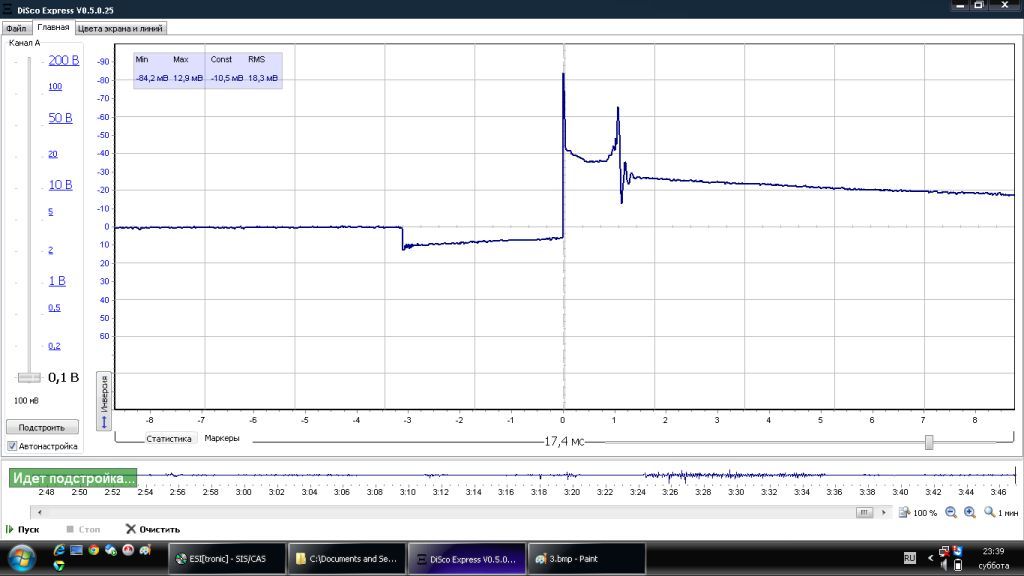
Task: Set voltage range to 1 В
Action: pyautogui.click(x=57, y=281)
